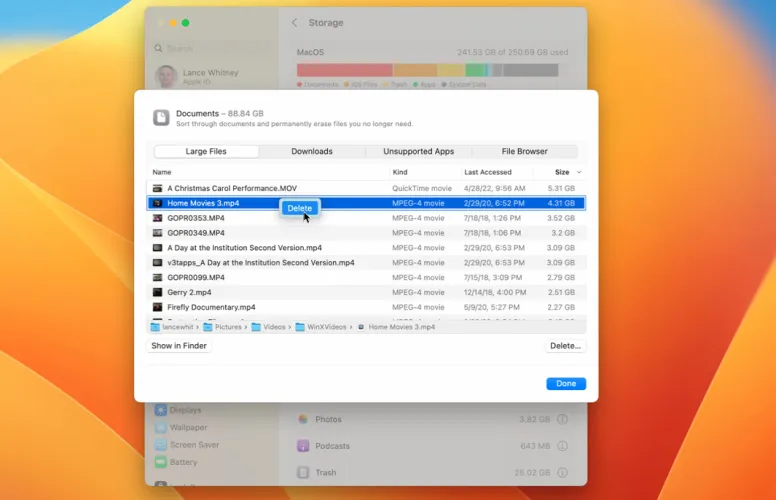
Task: Click the Pictures folder icon in path bar
Action: 208,327
